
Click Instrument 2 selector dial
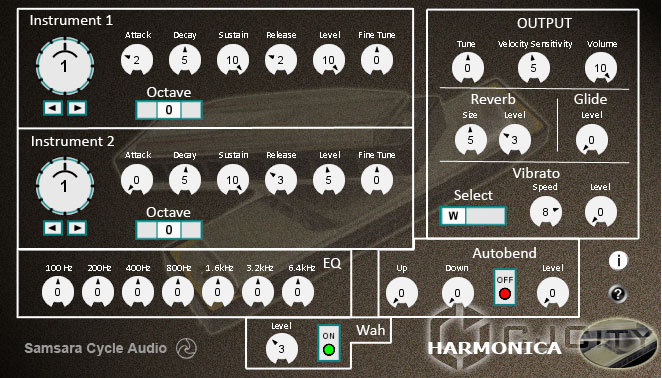click(65, 186)
